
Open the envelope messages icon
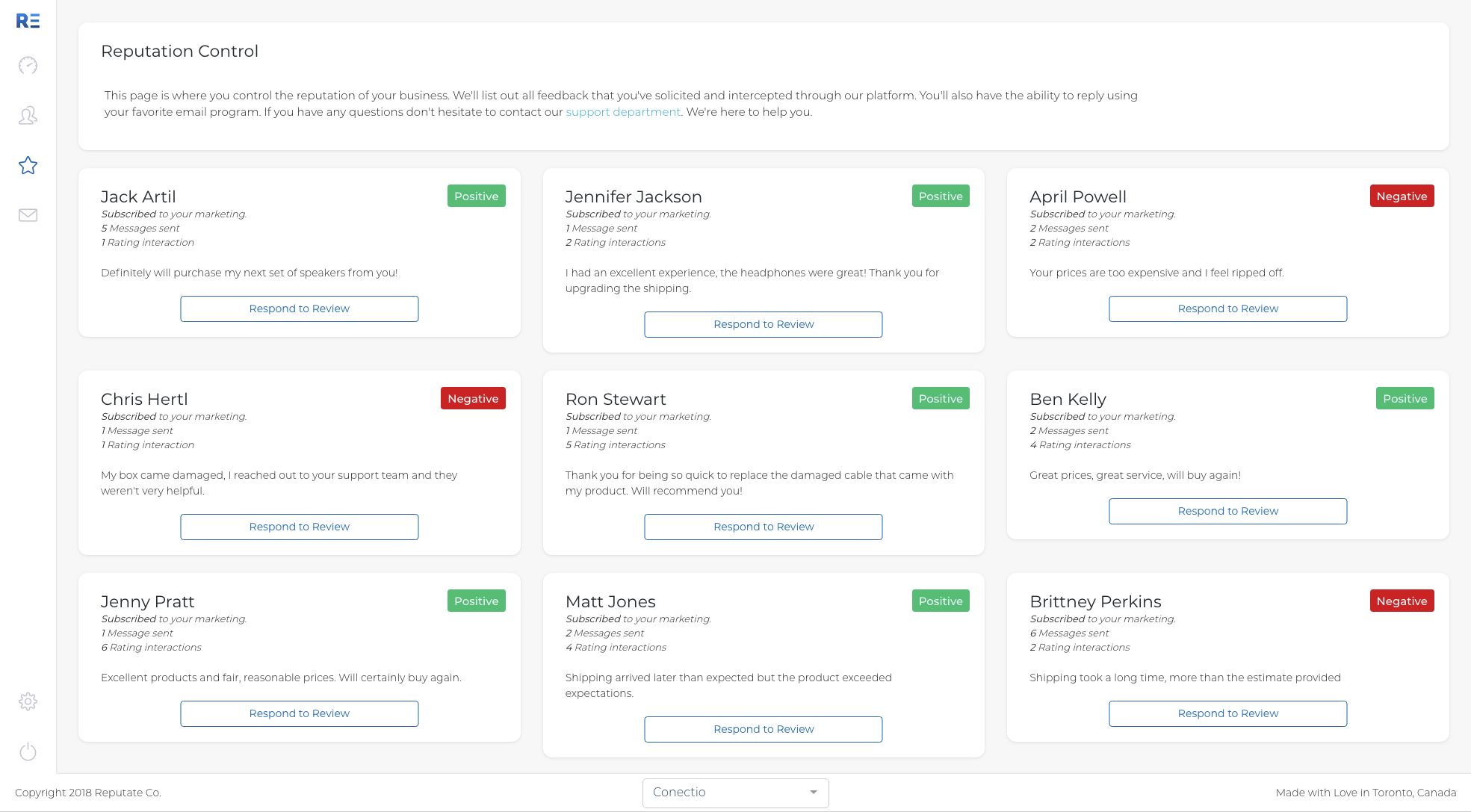point(27,215)
